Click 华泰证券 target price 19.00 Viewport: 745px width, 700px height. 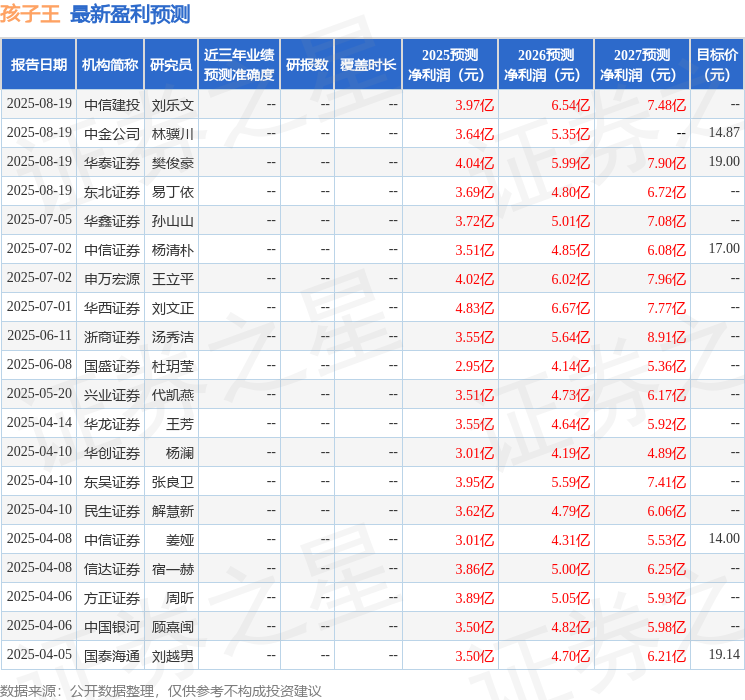[724, 162]
